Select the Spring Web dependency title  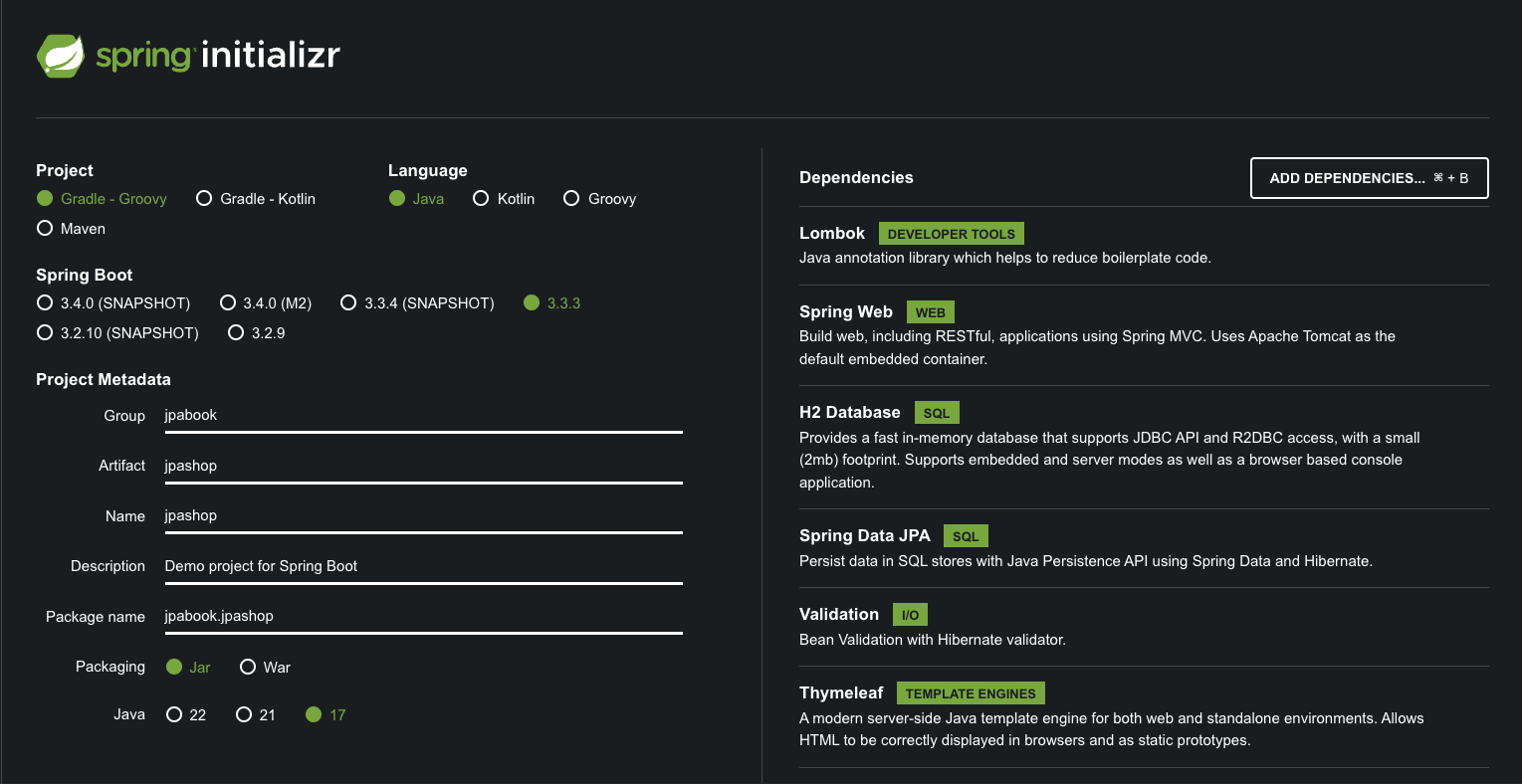point(846,311)
